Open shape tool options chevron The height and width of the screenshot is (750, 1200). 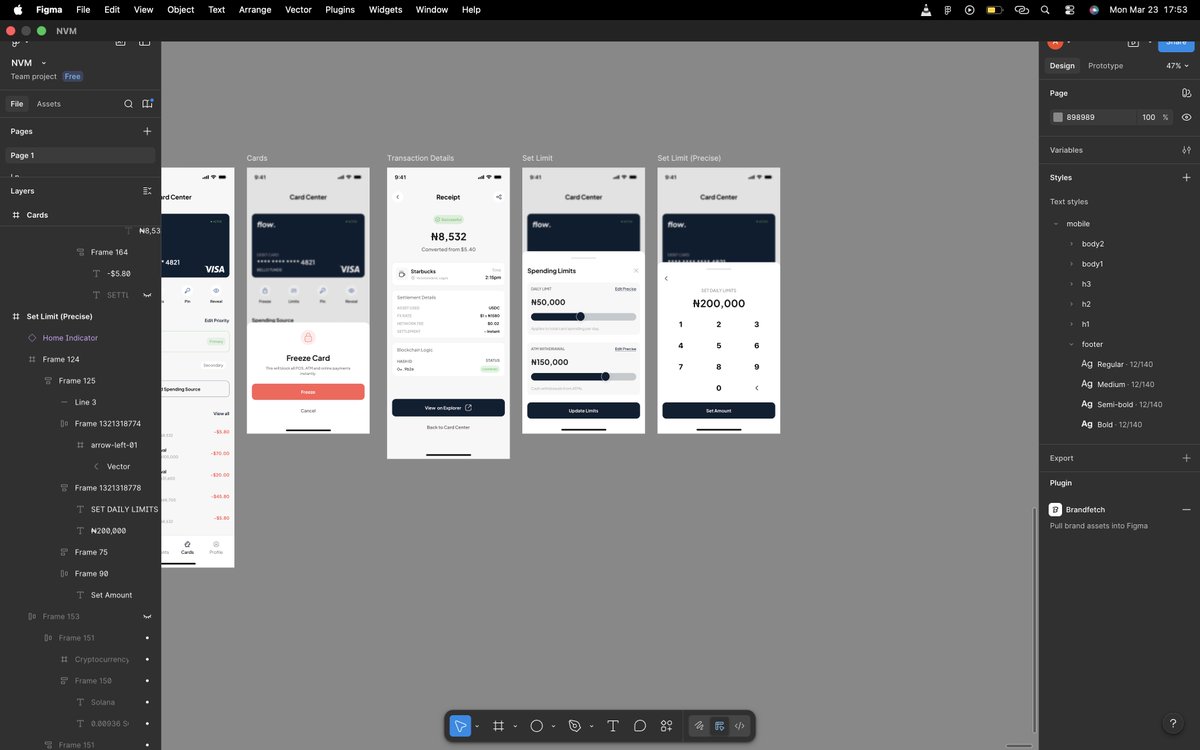(x=554, y=726)
